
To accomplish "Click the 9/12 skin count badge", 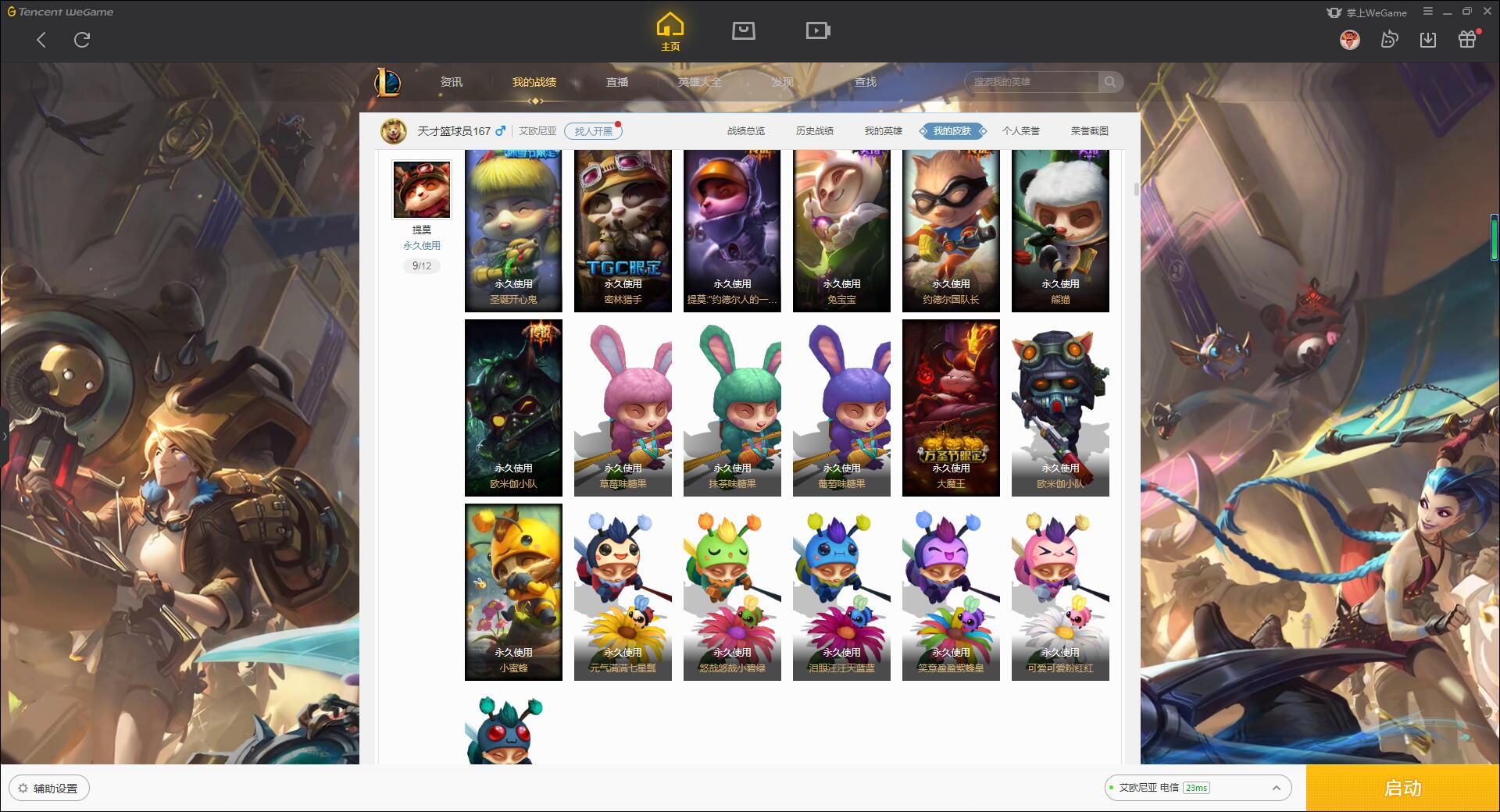I will (x=422, y=266).
